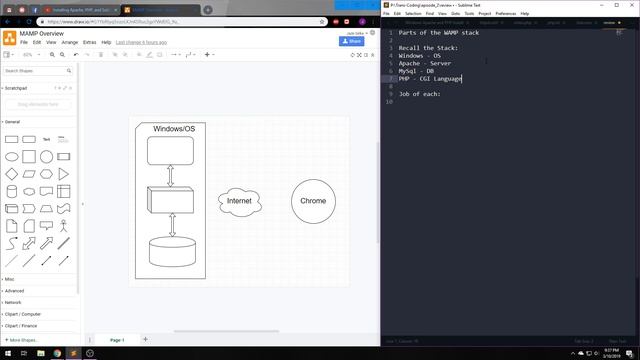Open the insert plus dropdown

point(209,55)
